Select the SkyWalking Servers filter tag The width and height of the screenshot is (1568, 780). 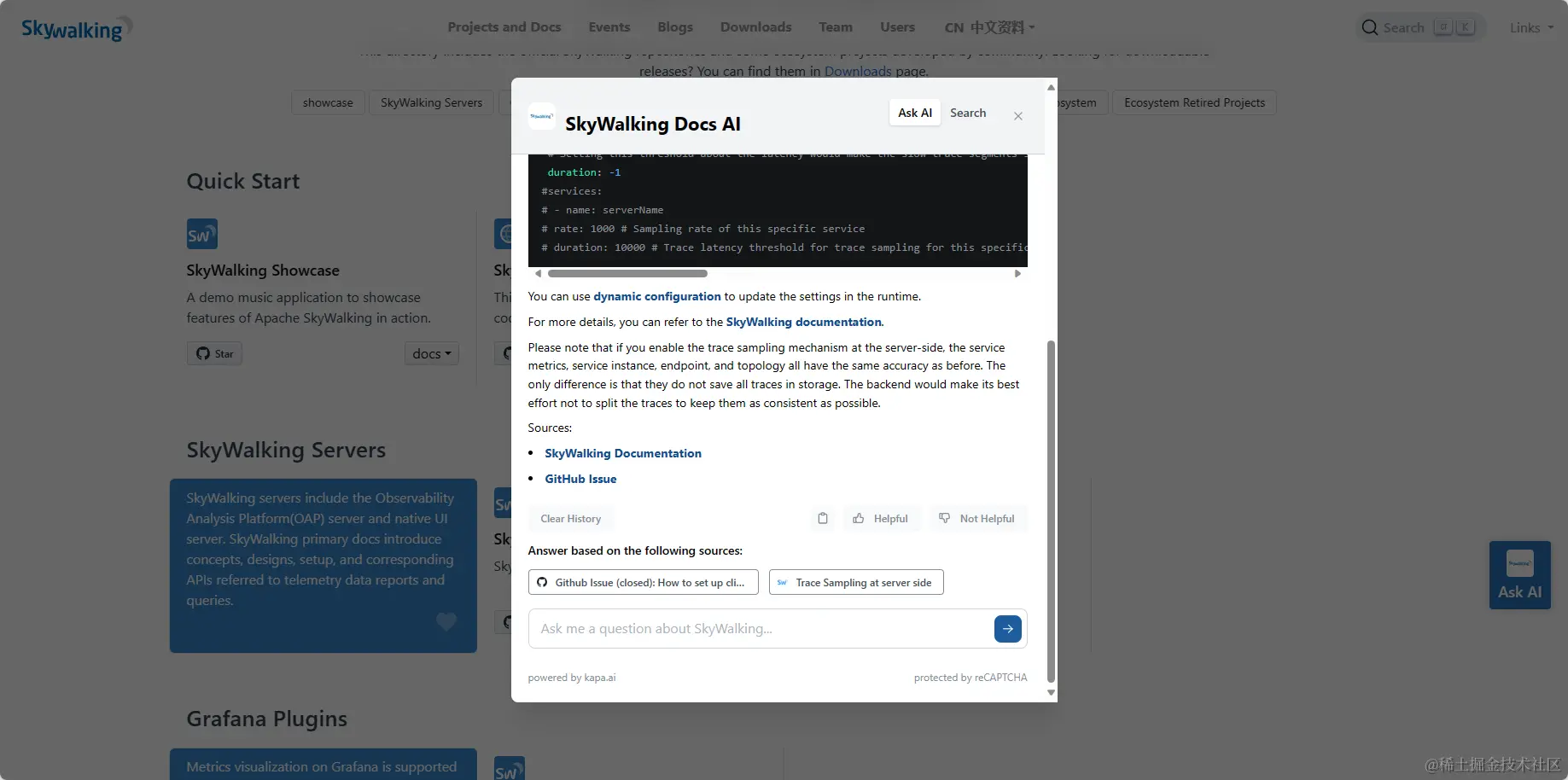pos(431,102)
